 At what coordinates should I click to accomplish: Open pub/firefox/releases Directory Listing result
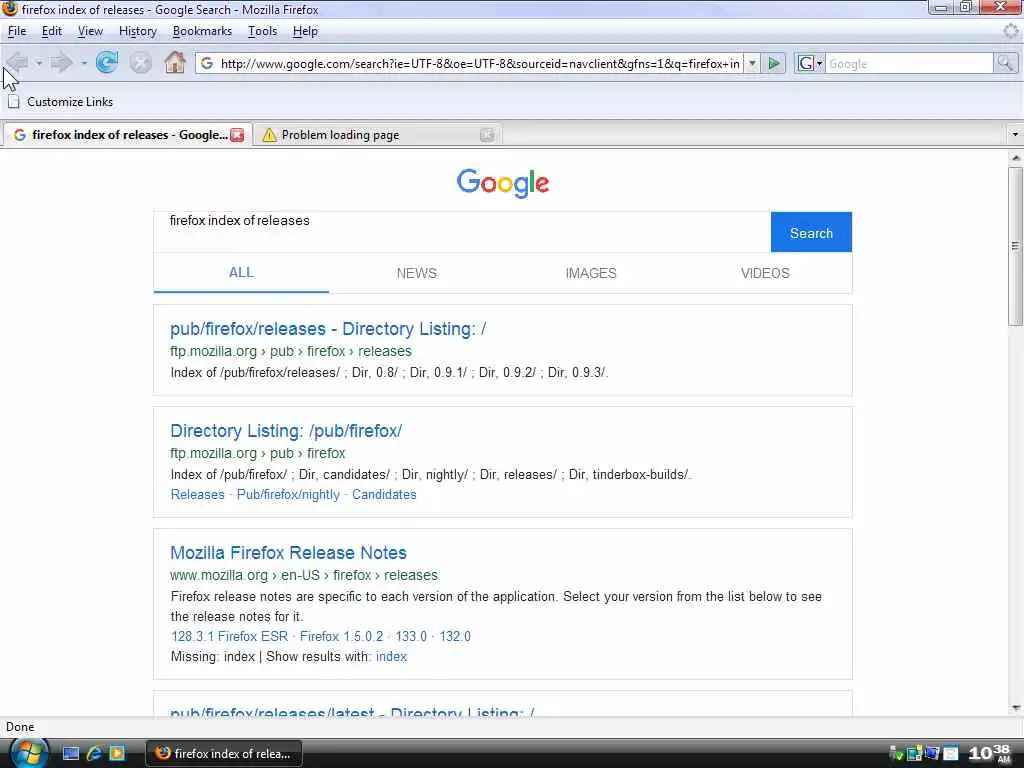(328, 328)
